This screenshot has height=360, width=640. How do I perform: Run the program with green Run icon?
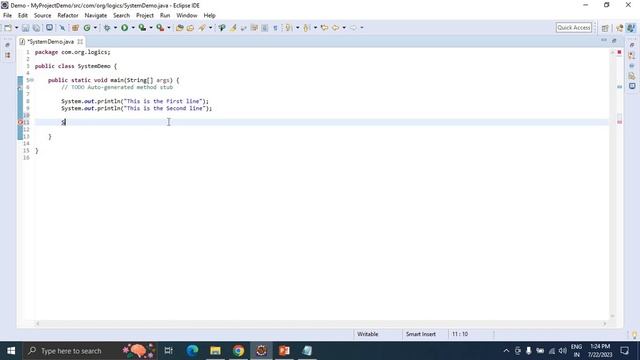tap(124, 28)
